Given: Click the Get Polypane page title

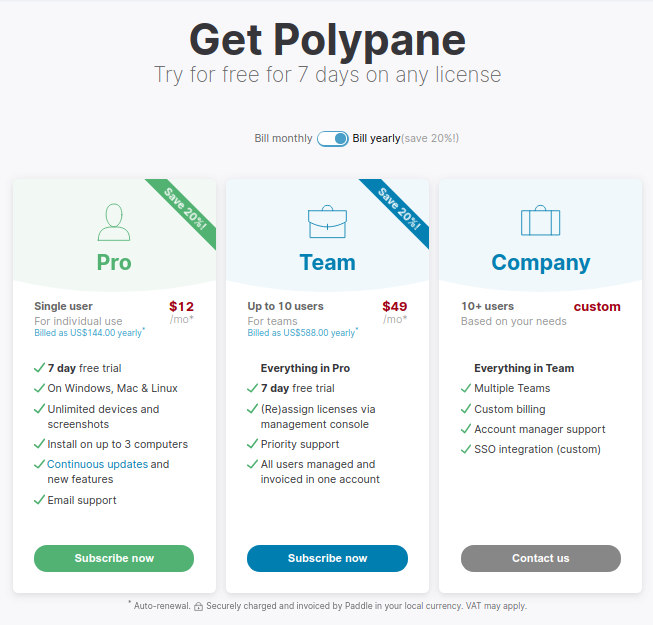Looking at the screenshot, I should point(327,40).
